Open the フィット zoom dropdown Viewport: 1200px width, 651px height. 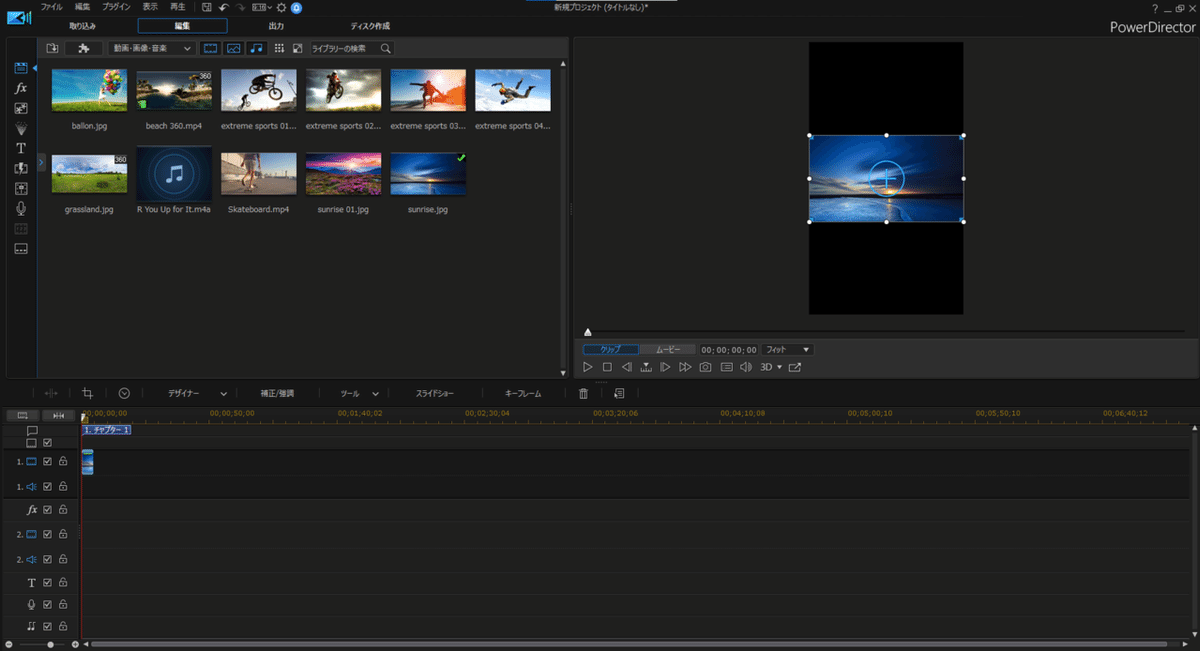point(787,350)
